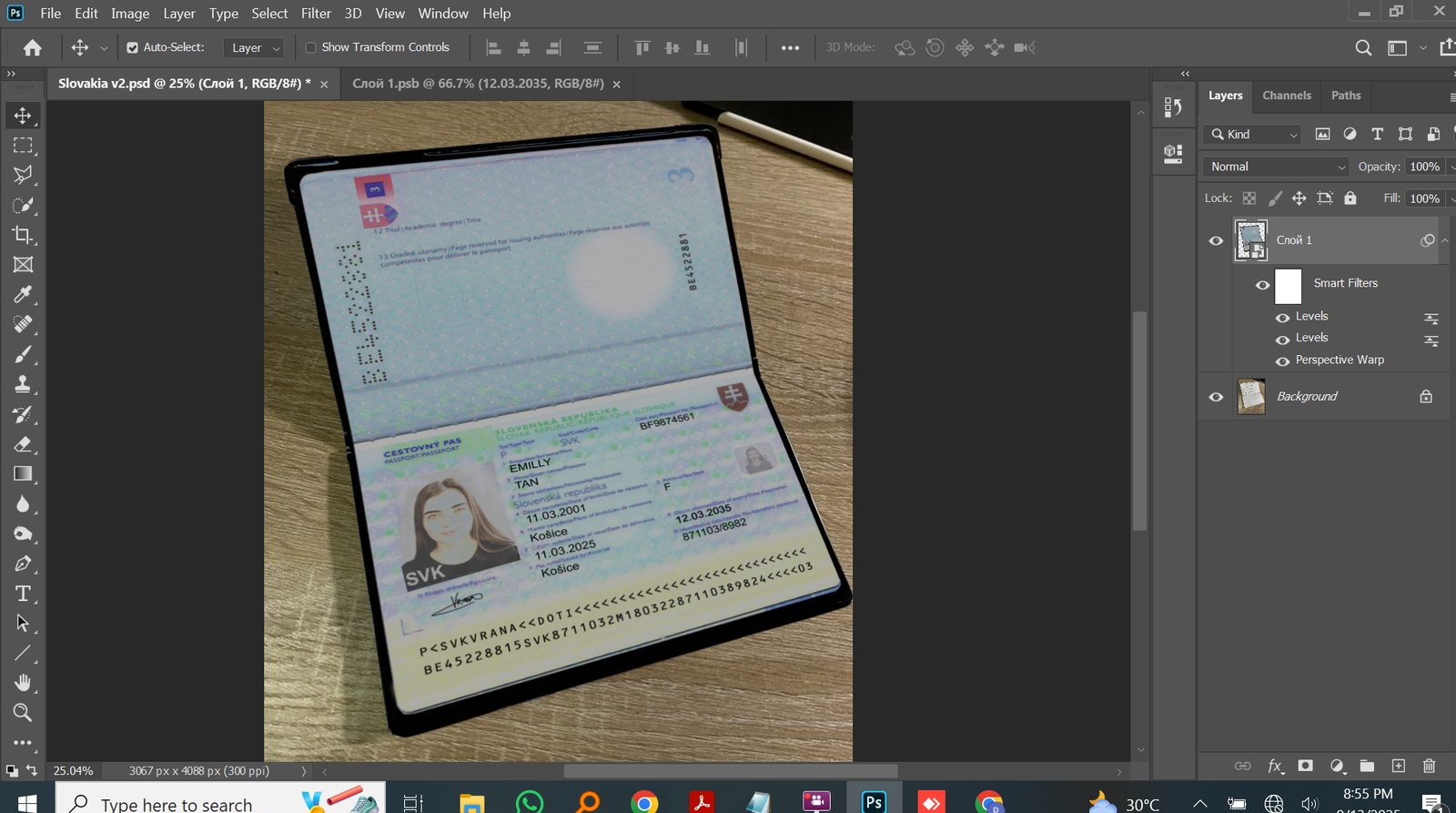Open the Normal blend mode dropdown

coord(1276,167)
